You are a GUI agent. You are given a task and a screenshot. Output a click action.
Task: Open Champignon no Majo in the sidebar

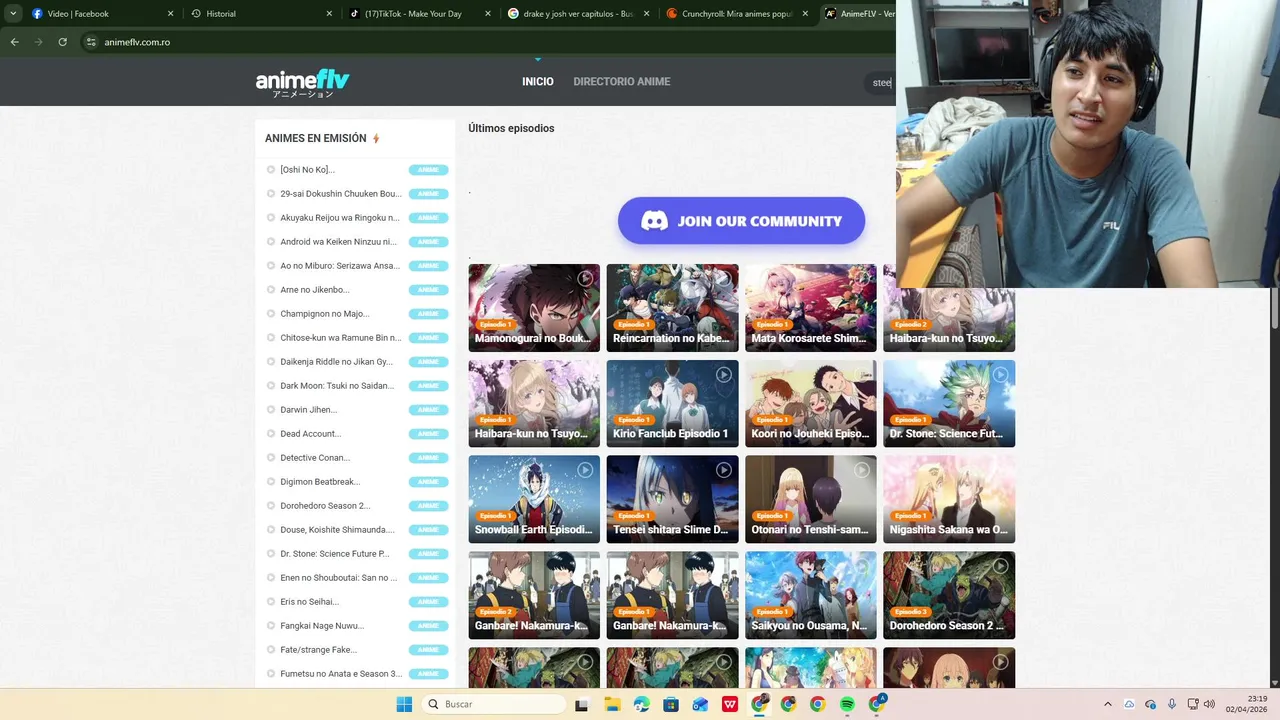click(325, 314)
